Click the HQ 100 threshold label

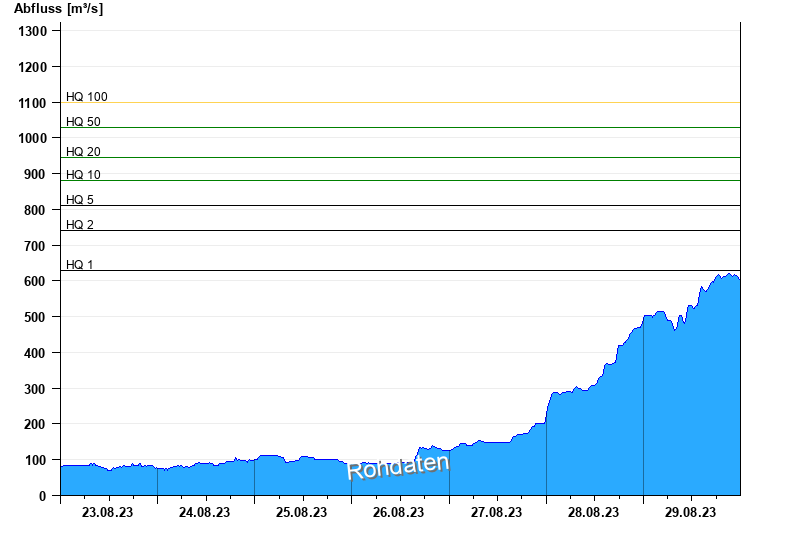pos(87,97)
